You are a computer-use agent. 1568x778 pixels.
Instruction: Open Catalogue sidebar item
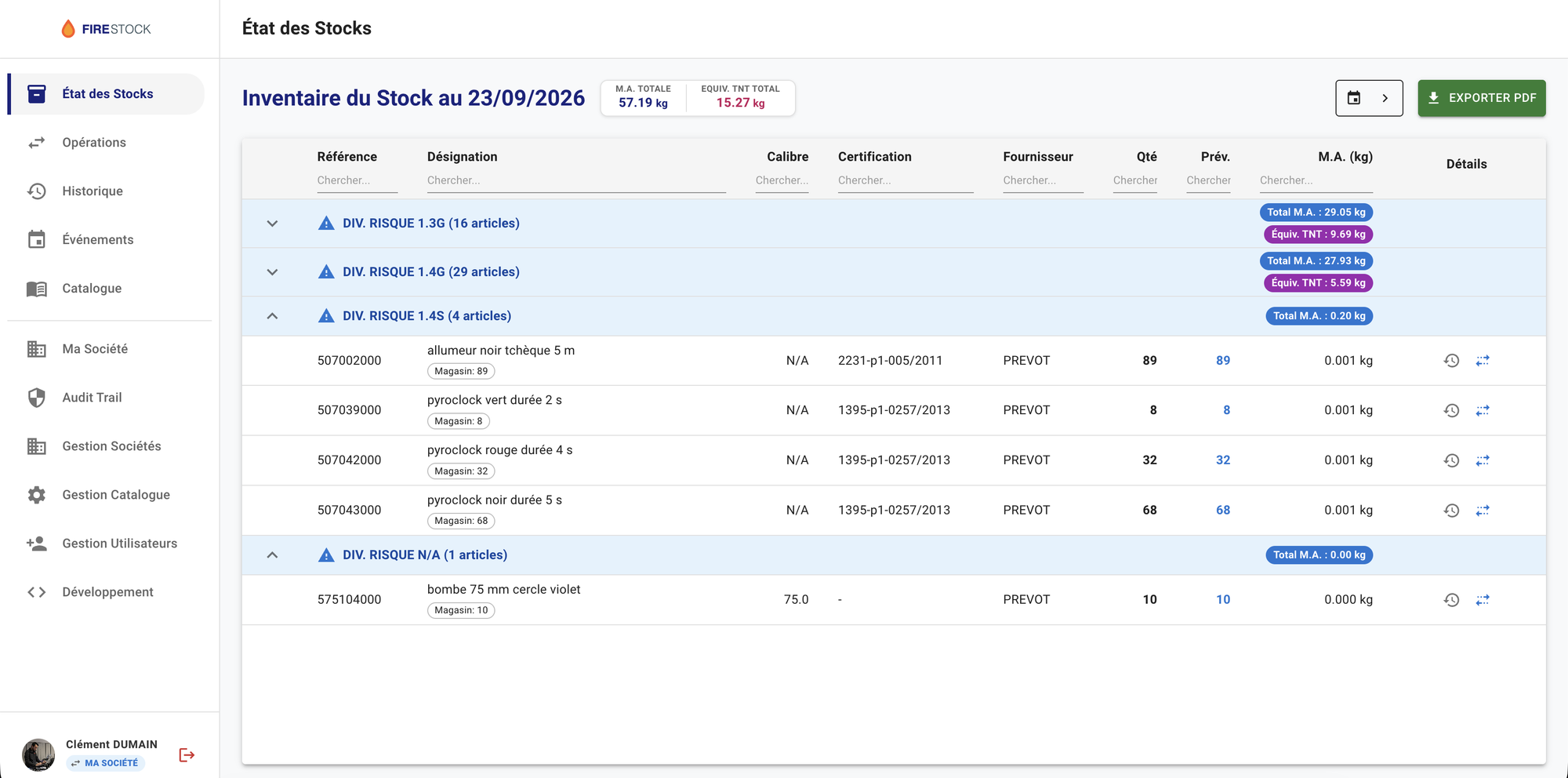[x=107, y=289]
